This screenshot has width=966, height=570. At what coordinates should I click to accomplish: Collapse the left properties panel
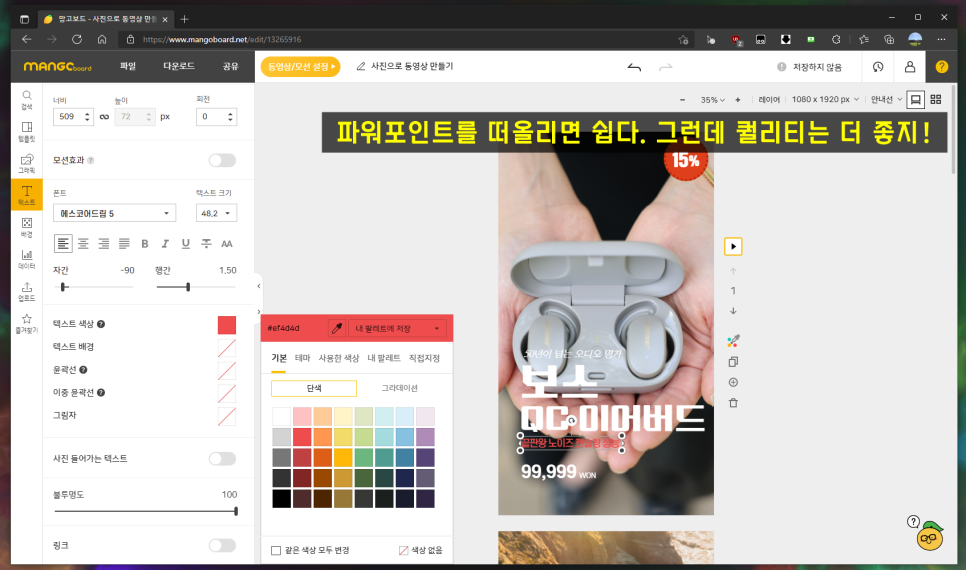click(x=259, y=286)
